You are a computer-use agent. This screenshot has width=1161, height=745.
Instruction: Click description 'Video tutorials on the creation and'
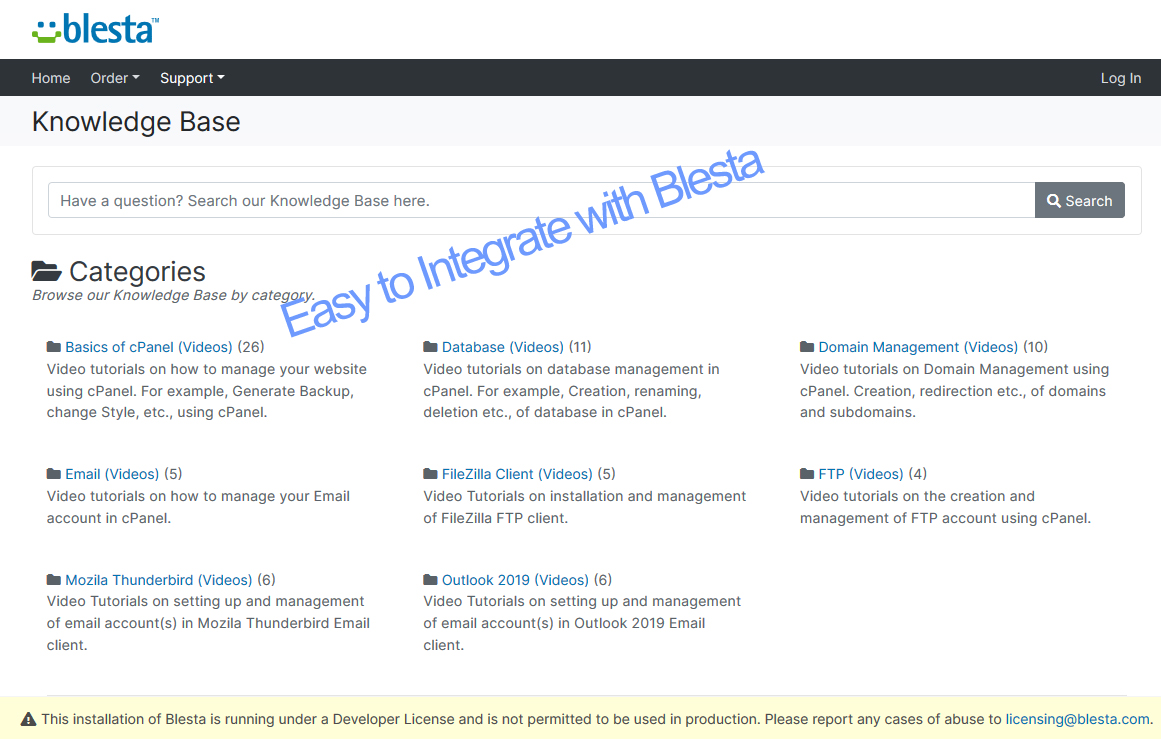(x=917, y=496)
